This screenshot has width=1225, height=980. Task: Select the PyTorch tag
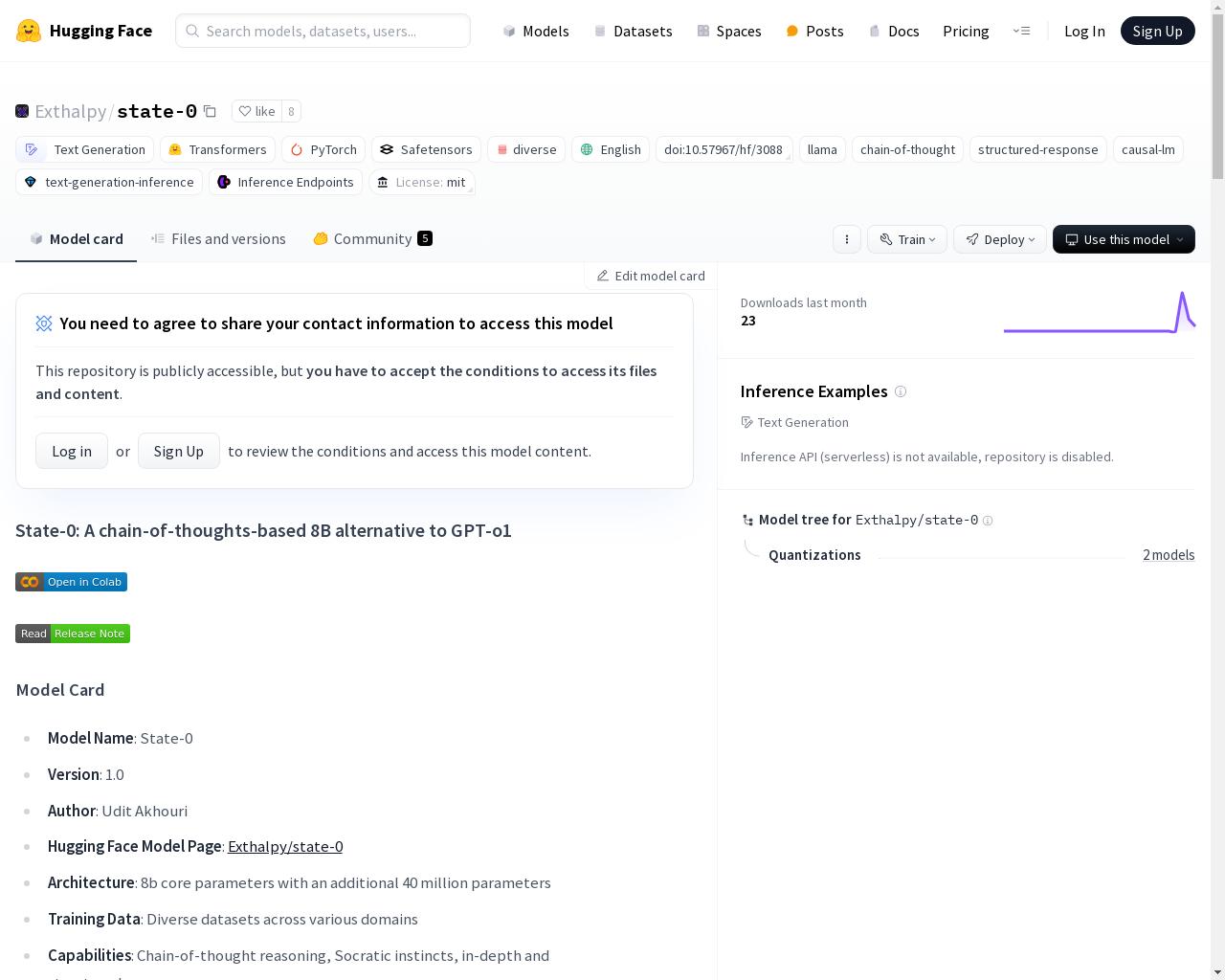(x=323, y=149)
